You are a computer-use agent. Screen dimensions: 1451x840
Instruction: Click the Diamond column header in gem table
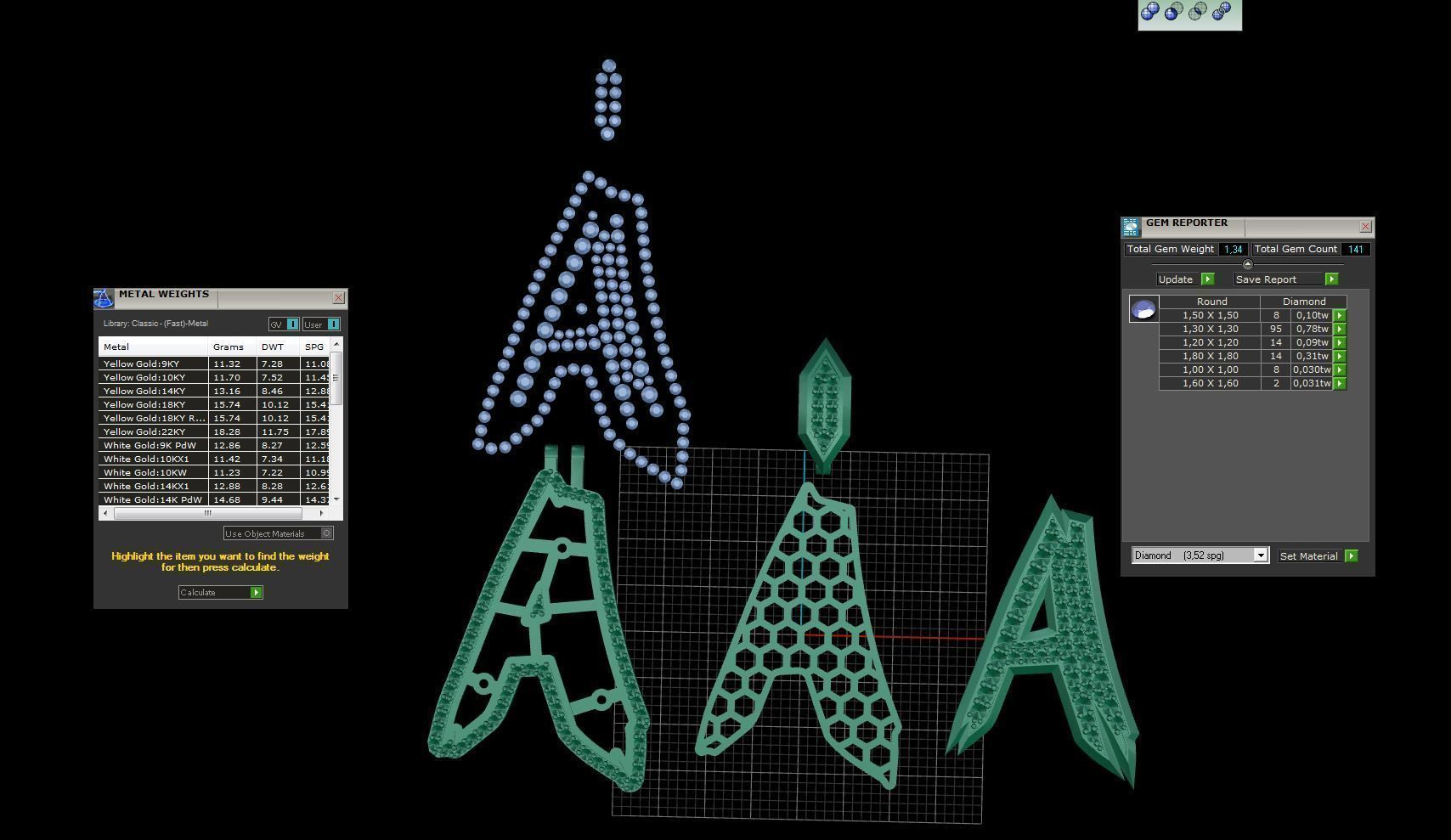click(1304, 302)
